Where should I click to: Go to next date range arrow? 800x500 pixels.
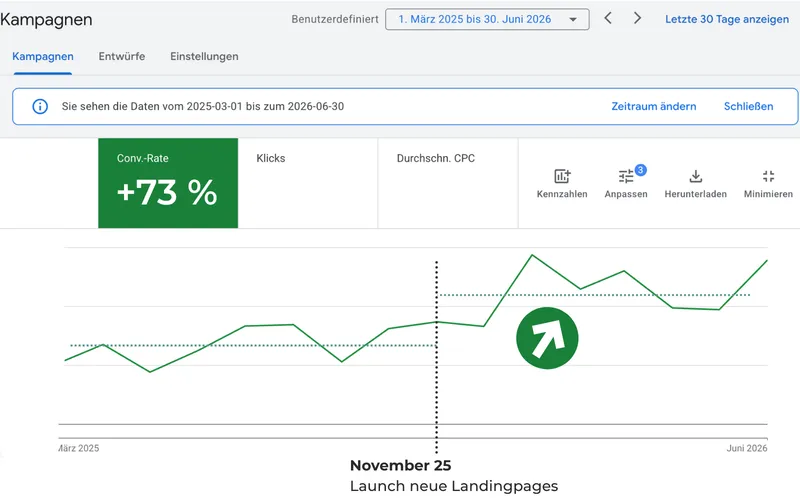637,18
